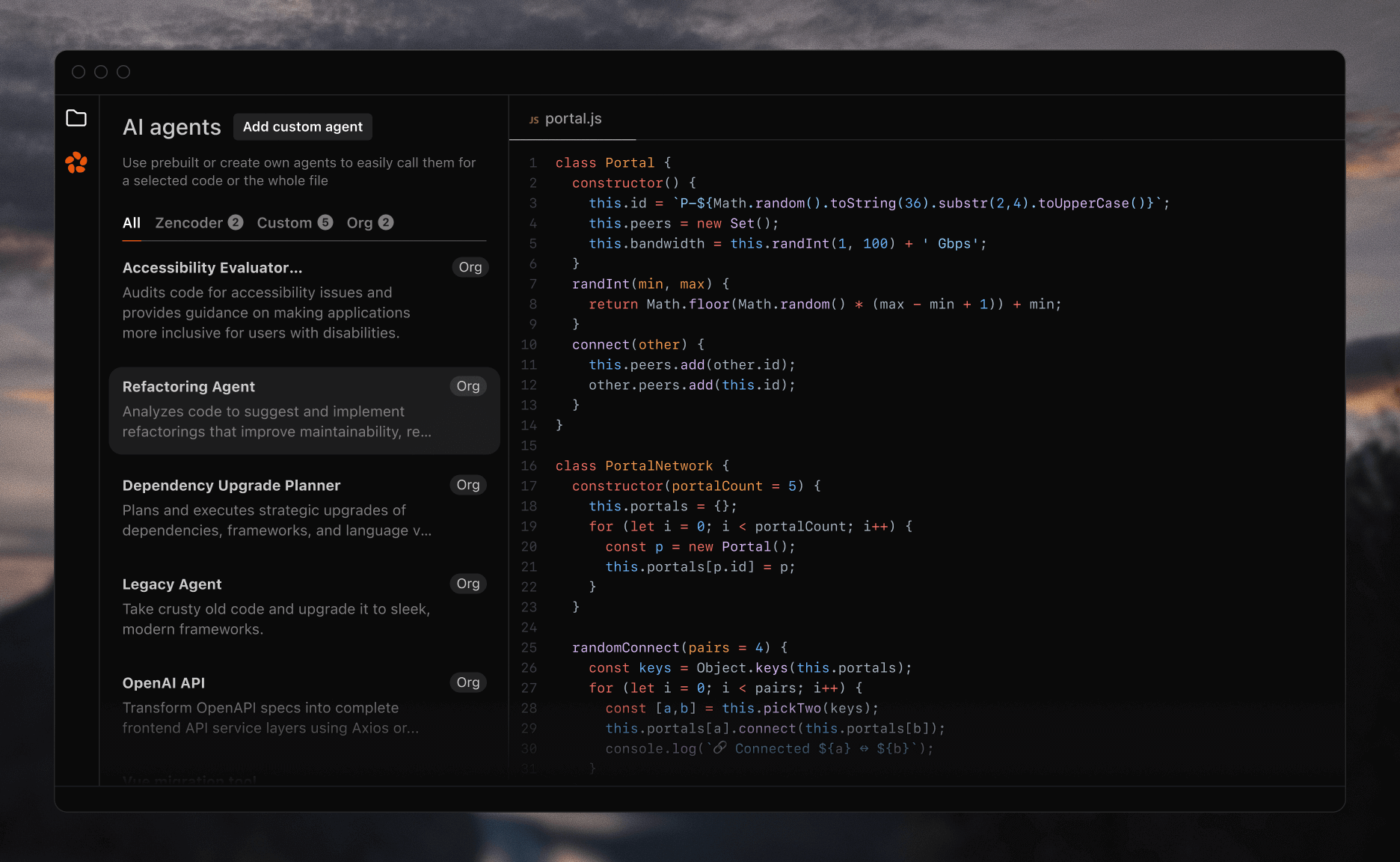Click the this.id template string line

click(x=879, y=204)
